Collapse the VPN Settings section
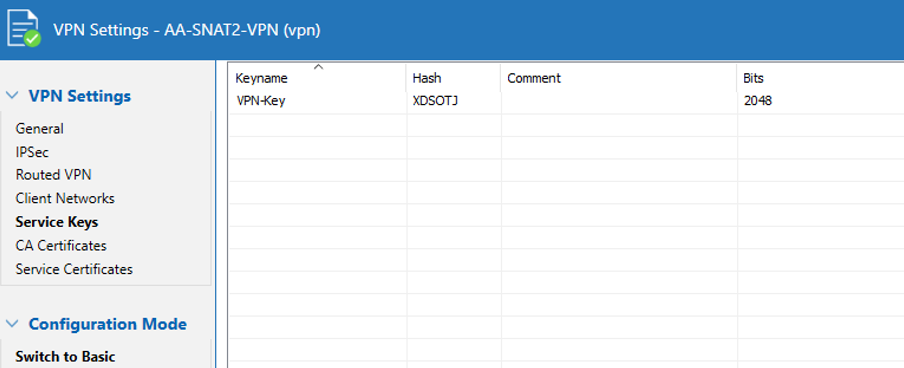 point(12,96)
